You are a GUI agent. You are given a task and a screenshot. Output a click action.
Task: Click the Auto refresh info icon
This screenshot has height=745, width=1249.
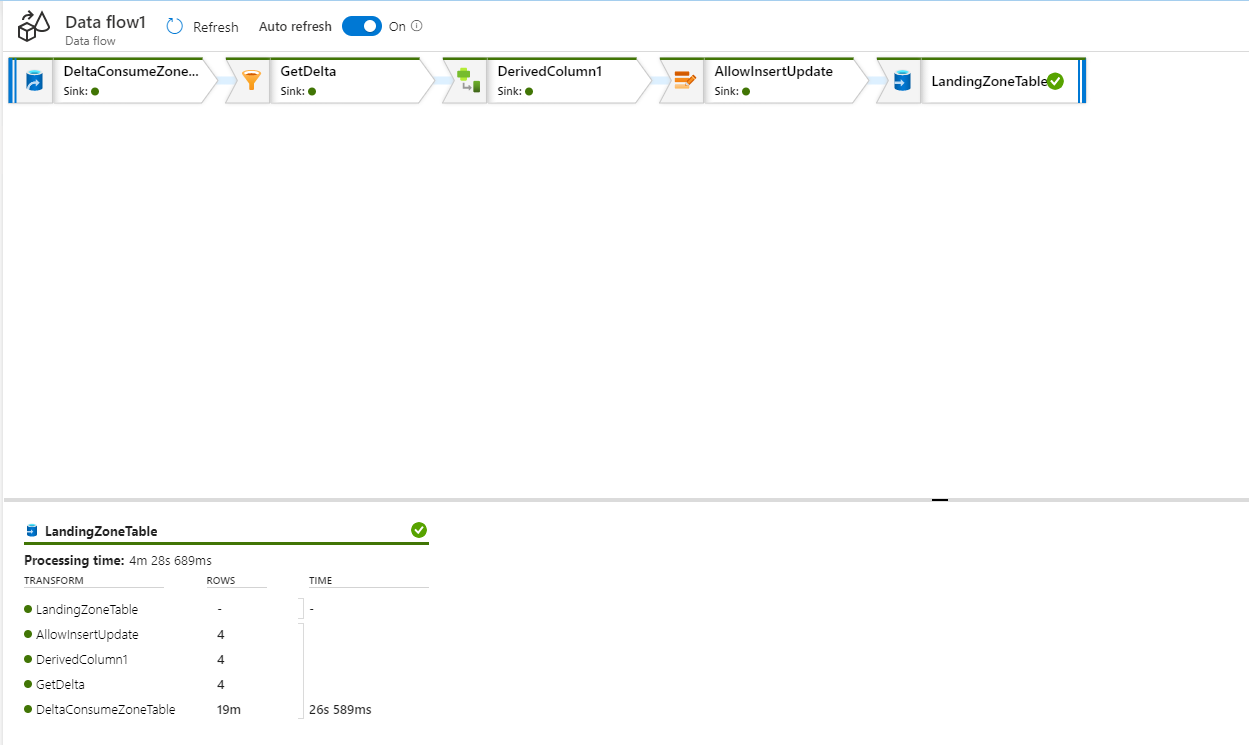click(x=417, y=26)
